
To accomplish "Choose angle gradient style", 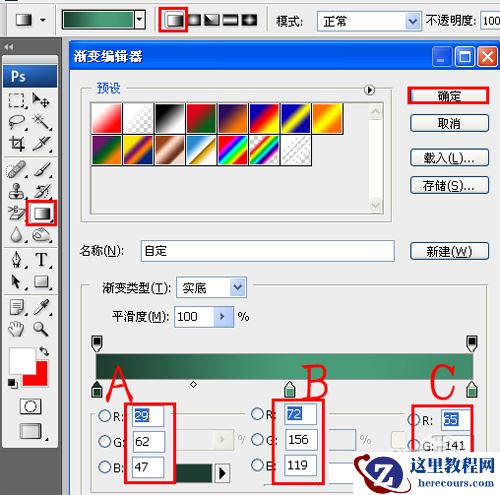I will [212, 20].
